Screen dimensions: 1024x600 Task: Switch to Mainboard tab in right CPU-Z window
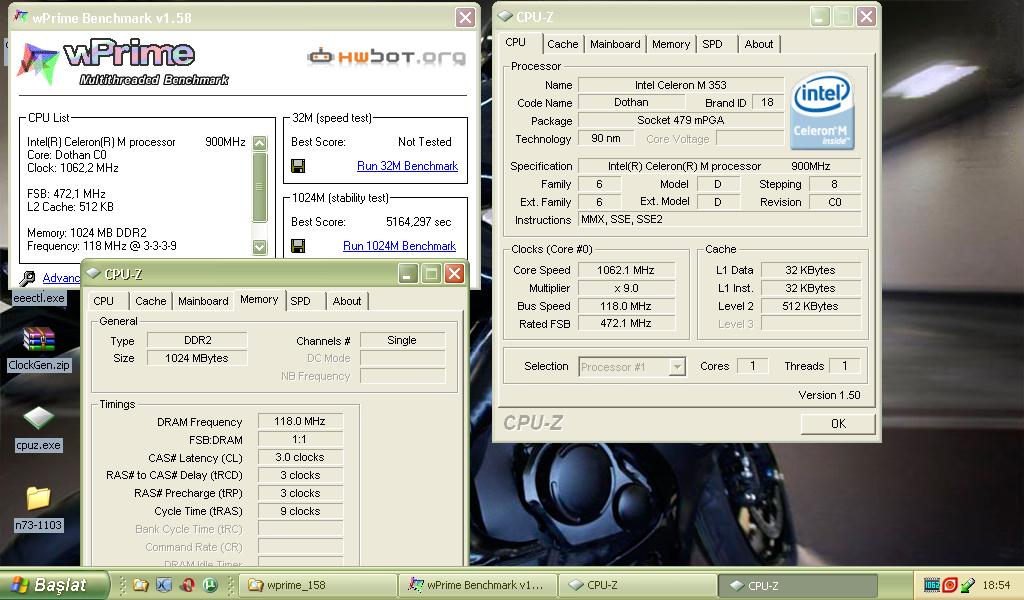pyautogui.click(x=615, y=44)
